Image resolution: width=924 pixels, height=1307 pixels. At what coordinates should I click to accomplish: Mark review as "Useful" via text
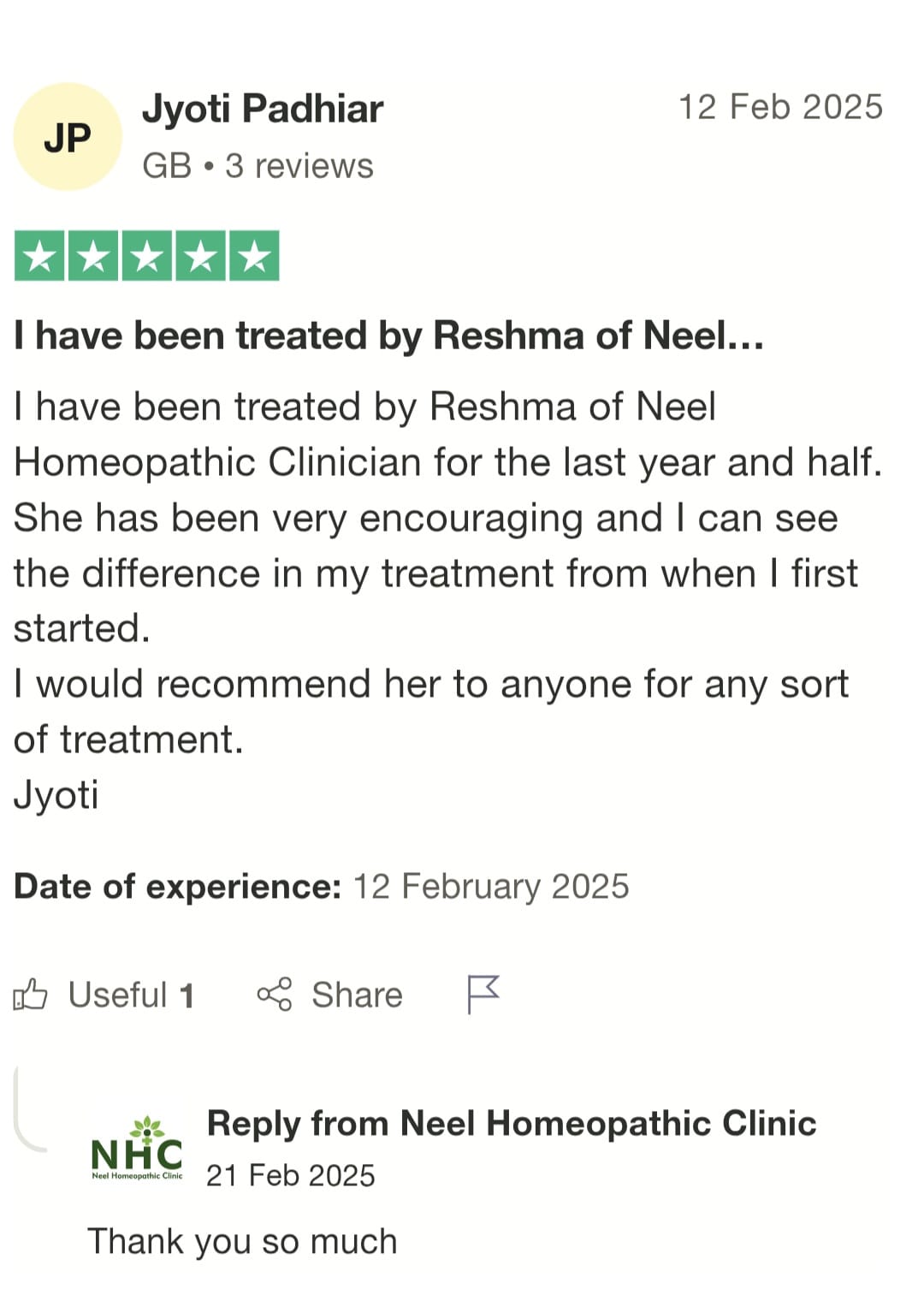click(x=117, y=995)
